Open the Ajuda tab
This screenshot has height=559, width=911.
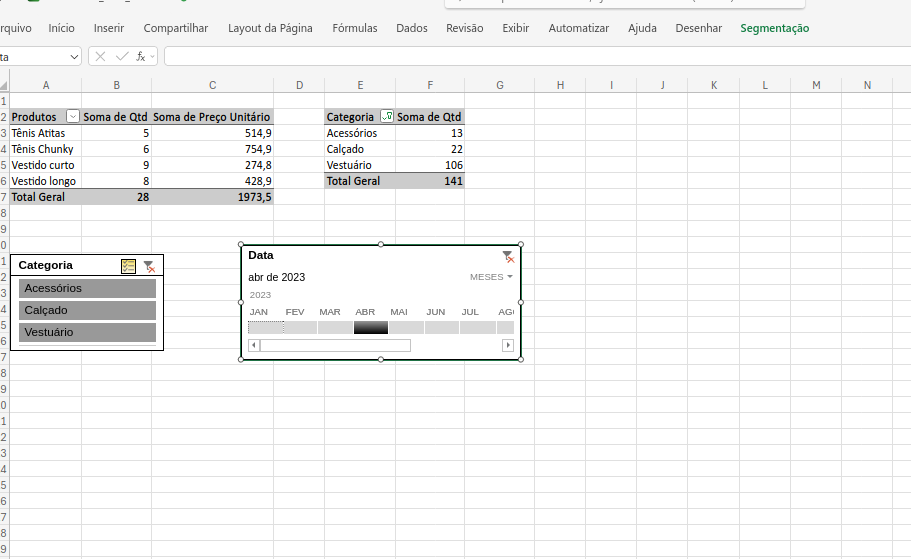click(x=642, y=28)
